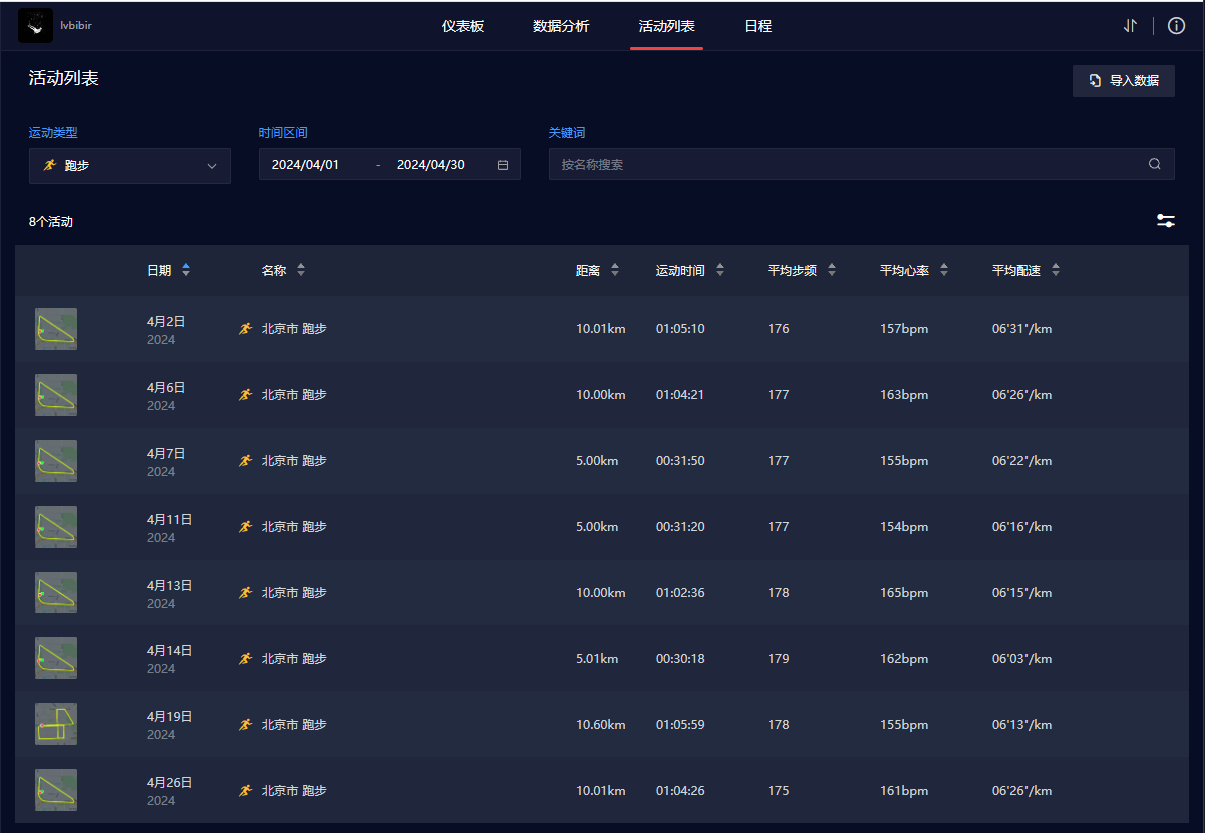The image size is (1205, 833).
Task: Click the 按名称搜索 keyword search field
Action: click(x=850, y=164)
